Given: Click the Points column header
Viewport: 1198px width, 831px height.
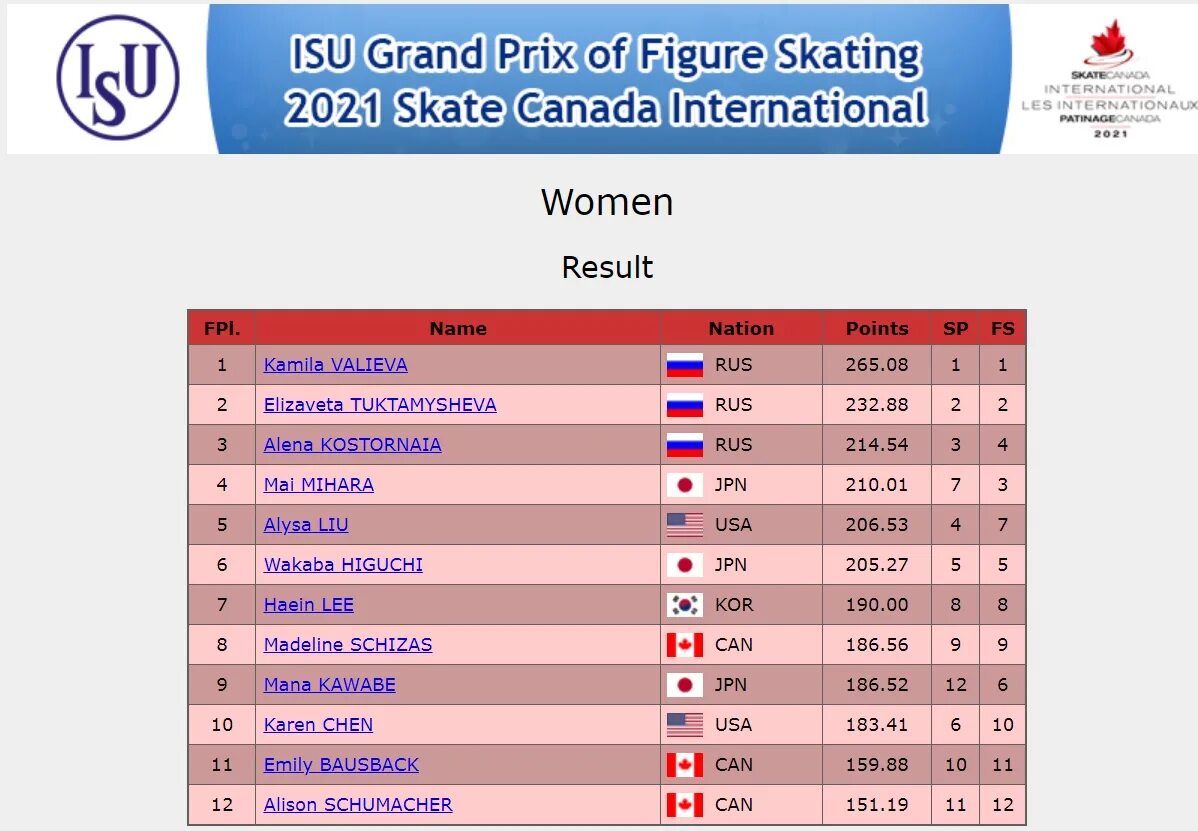Looking at the screenshot, I should tap(877, 328).
